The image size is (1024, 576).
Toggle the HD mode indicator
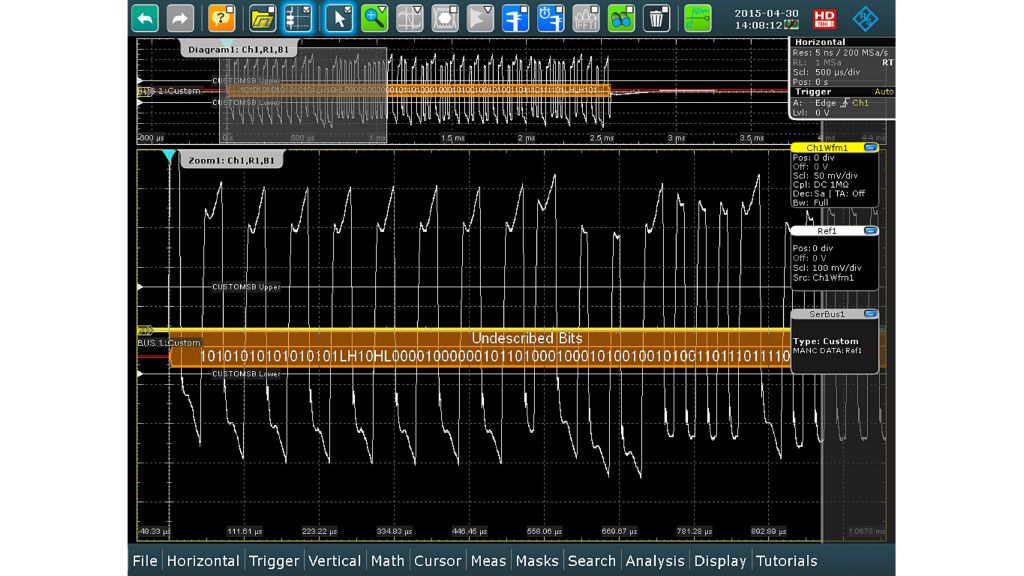pos(824,17)
